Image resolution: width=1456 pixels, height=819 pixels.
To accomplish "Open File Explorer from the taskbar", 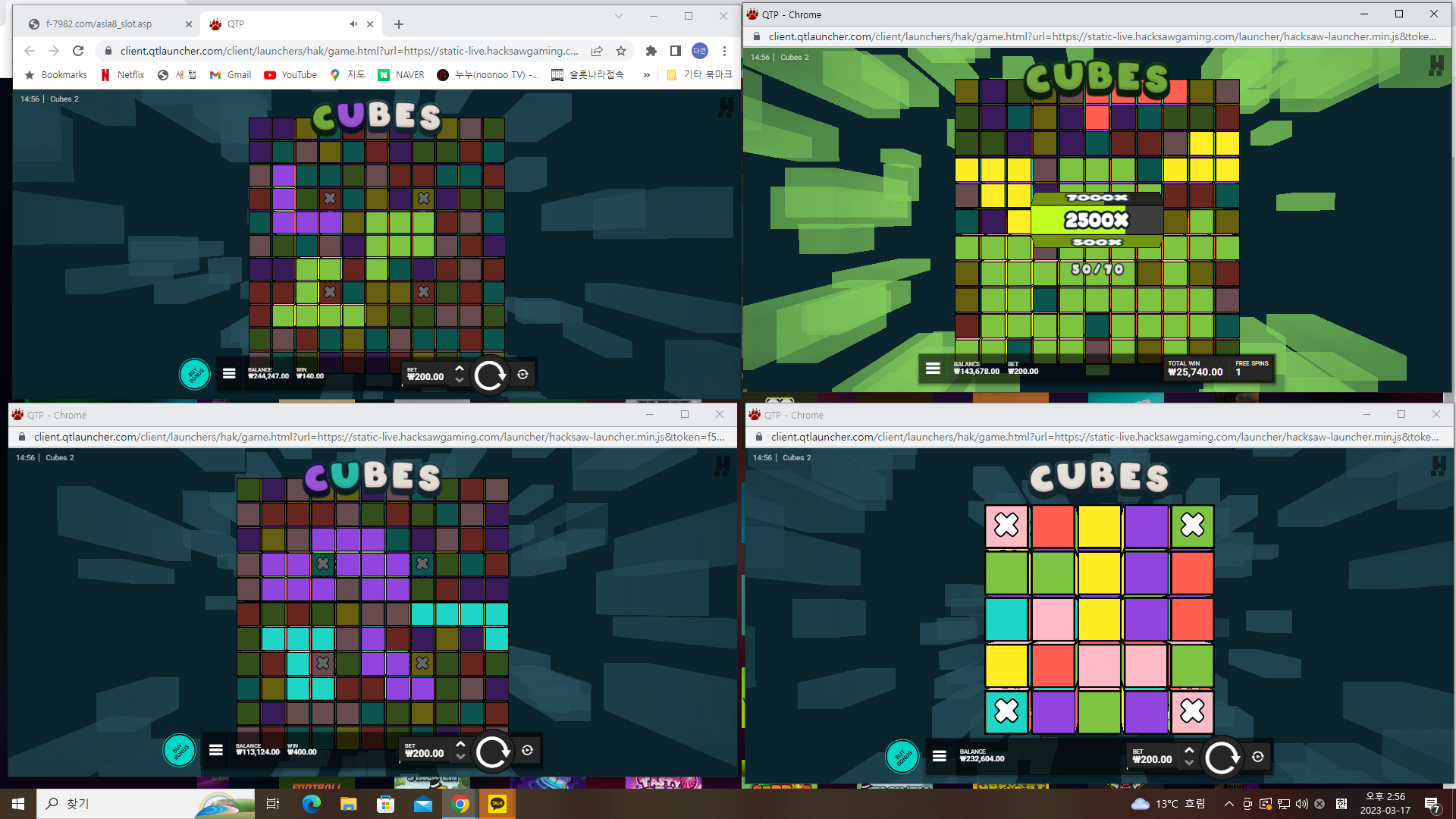I will click(x=348, y=804).
